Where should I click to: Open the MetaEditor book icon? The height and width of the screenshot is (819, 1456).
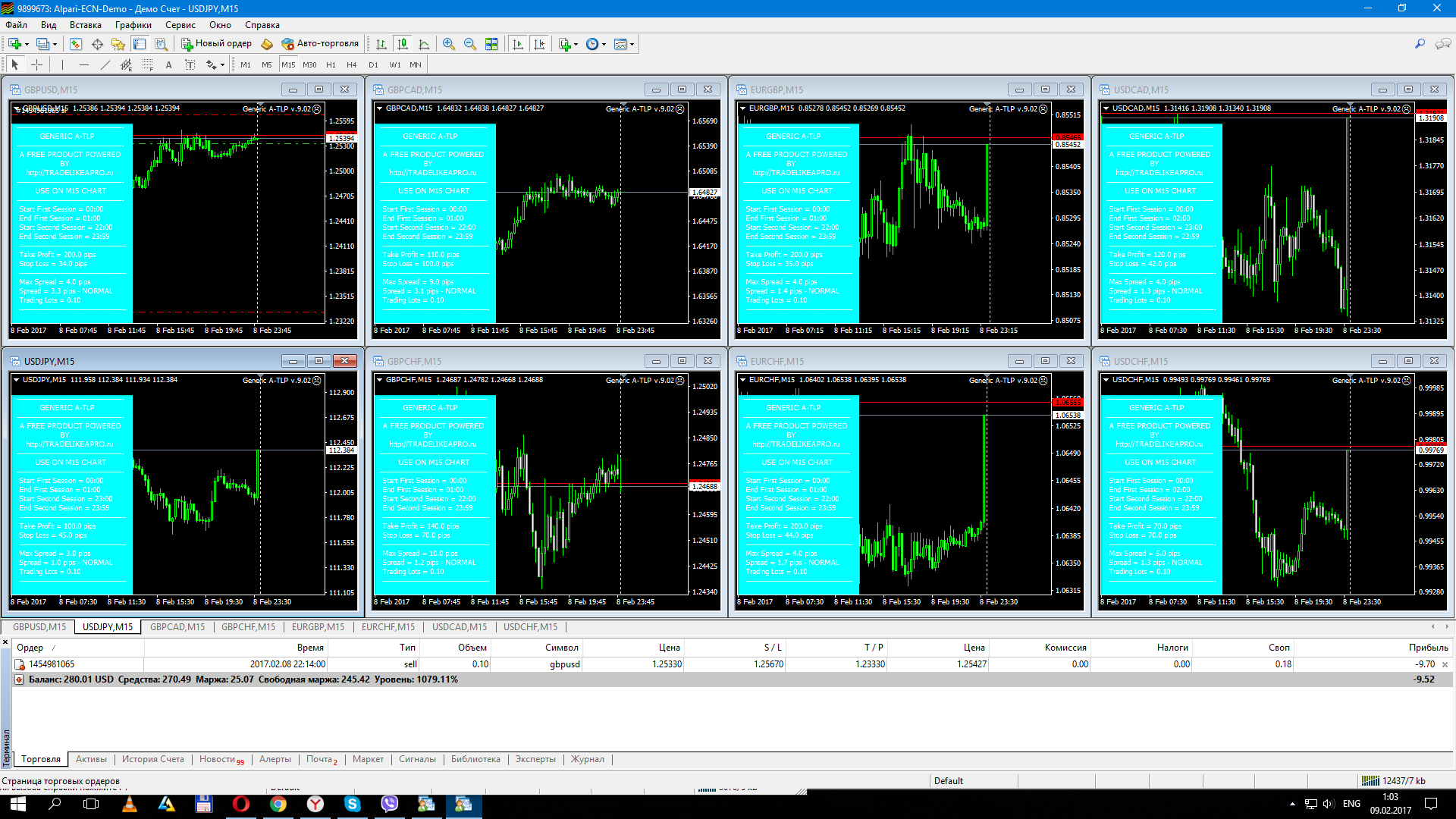[267, 44]
